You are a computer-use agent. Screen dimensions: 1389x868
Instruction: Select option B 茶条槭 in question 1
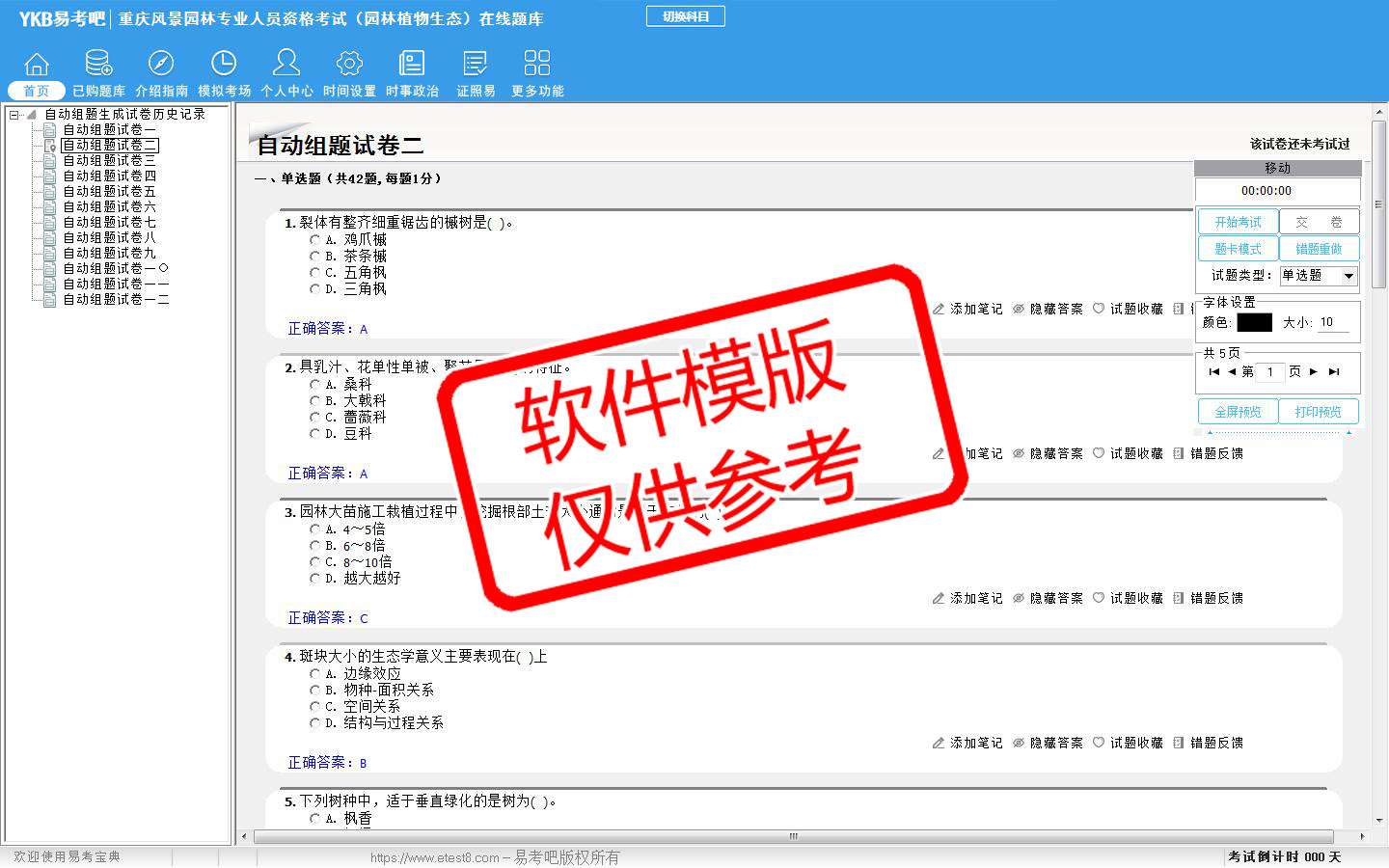(x=314, y=256)
